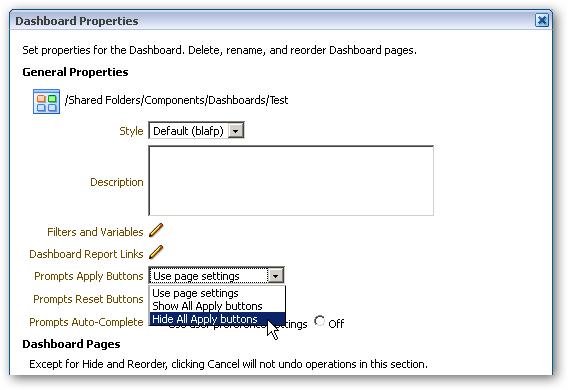This screenshot has height=390, width=568.
Task: Open the Style dropdown showing Default (blafp)
Action: (196, 130)
